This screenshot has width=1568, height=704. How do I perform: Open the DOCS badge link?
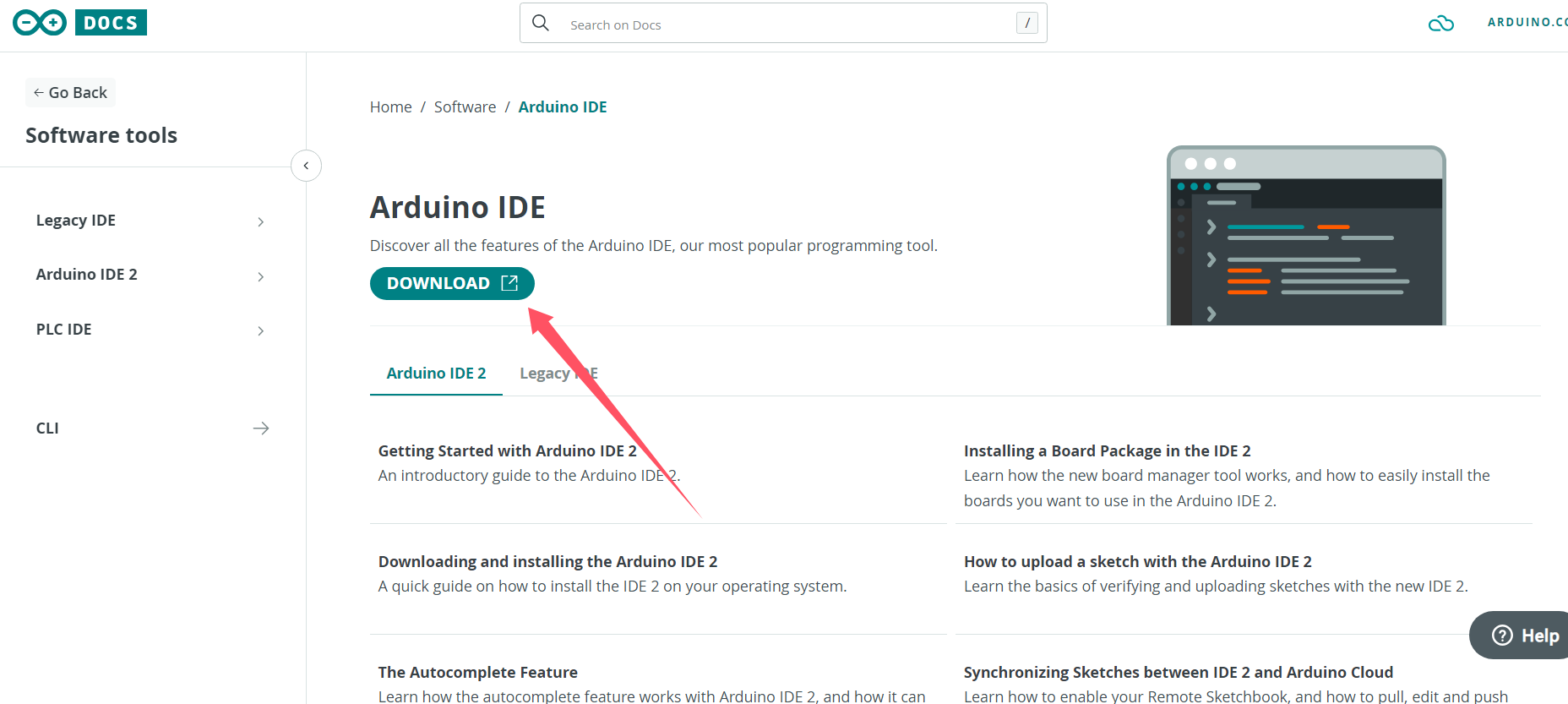click(x=111, y=23)
